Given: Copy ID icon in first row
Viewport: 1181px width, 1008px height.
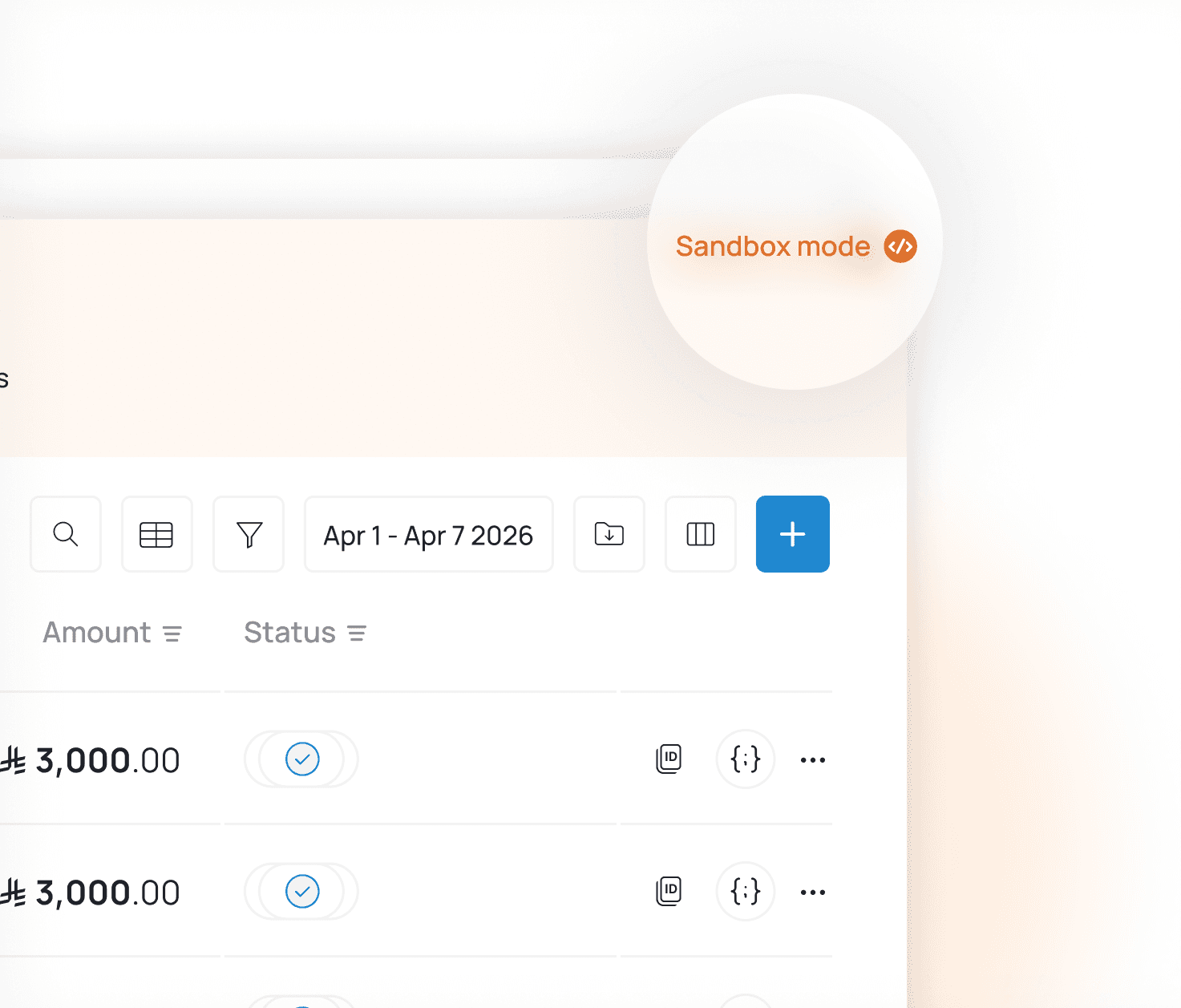Looking at the screenshot, I should pos(669,759).
